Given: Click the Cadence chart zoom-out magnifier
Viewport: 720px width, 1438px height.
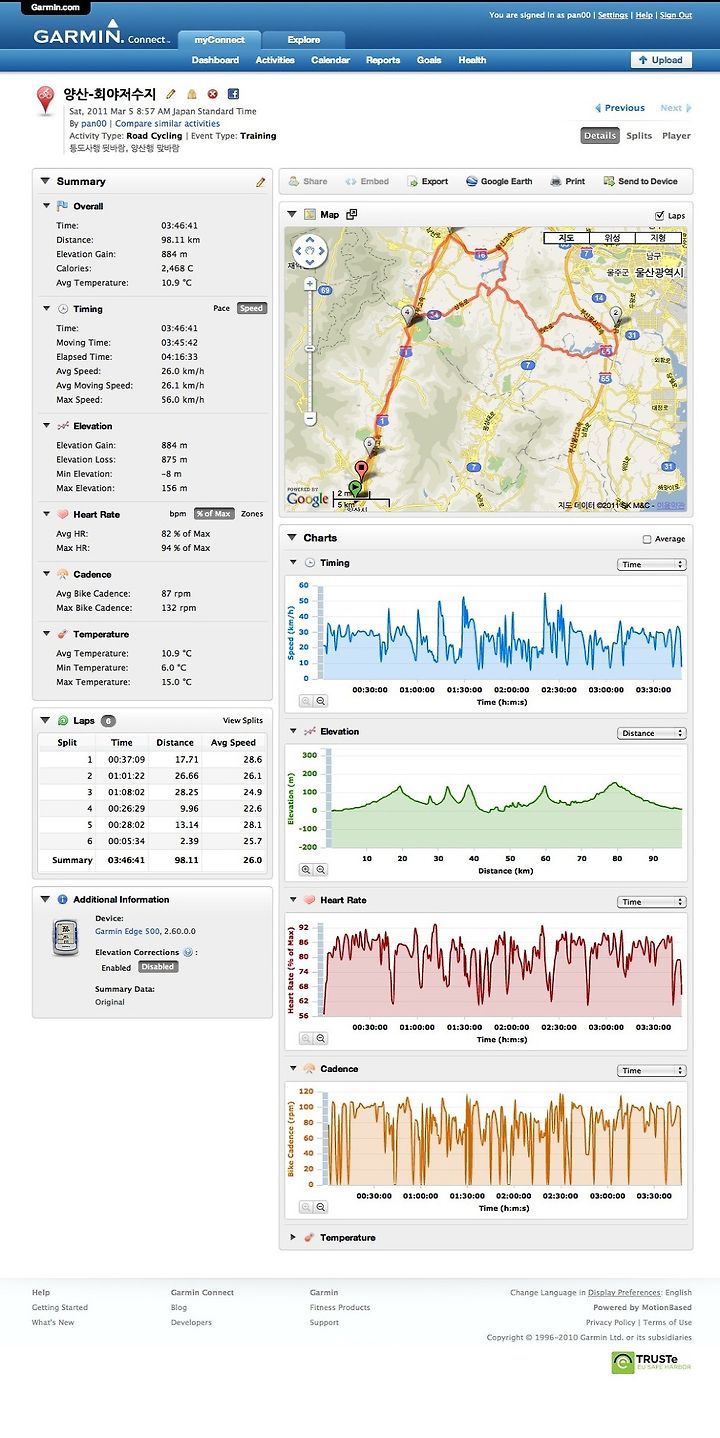Looking at the screenshot, I should point(320,1208).
